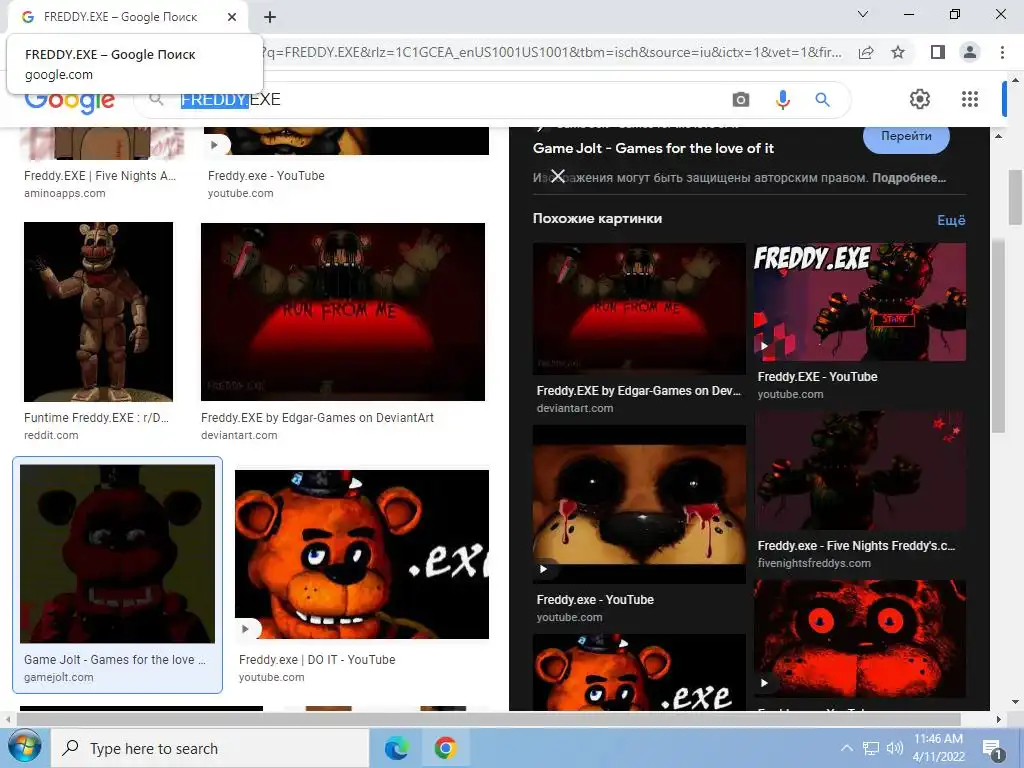
Task: Click play badge on bleeding eyes thumbnail
Action: tap(543, 569)
